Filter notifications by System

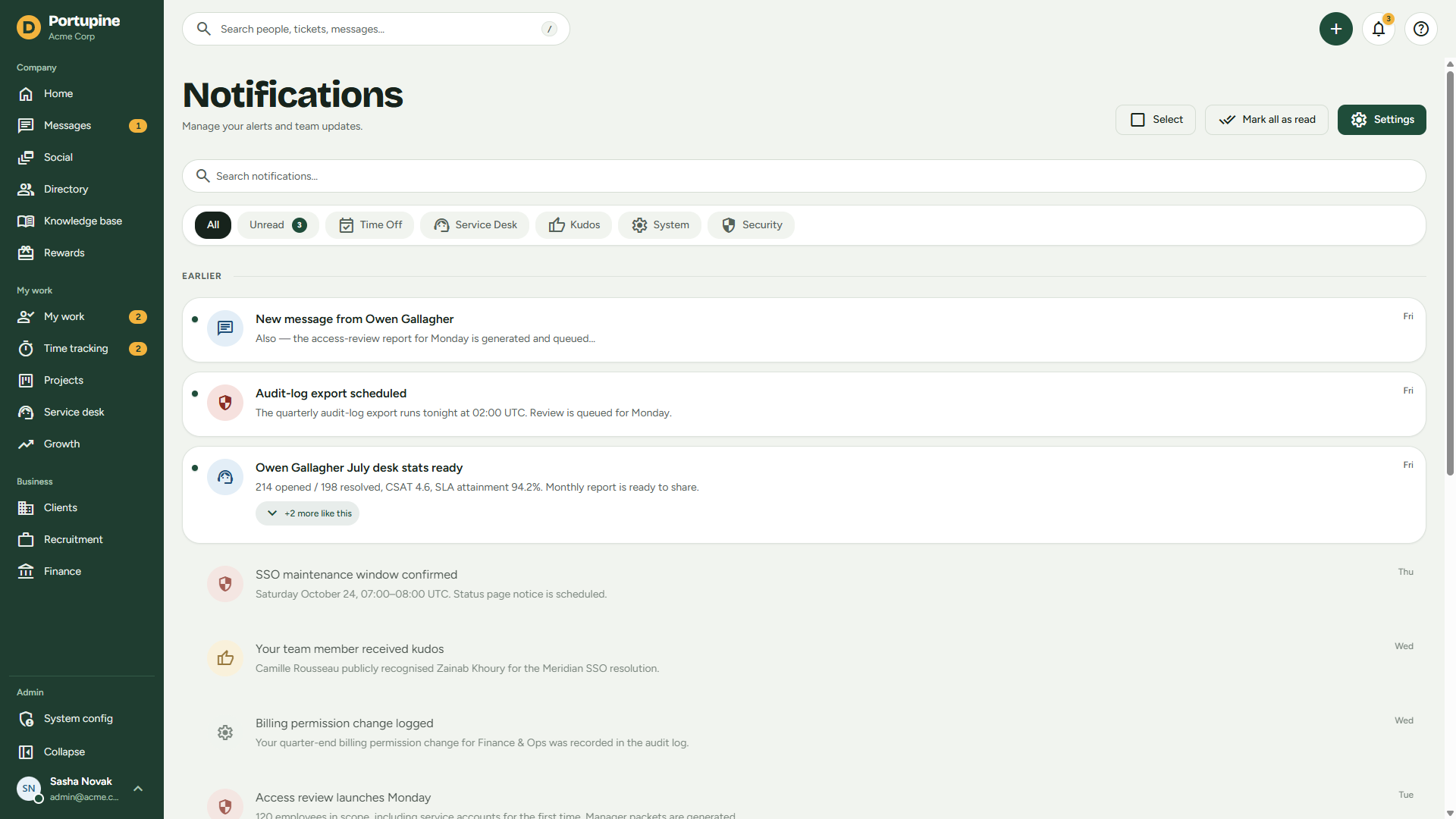point(660,225)
